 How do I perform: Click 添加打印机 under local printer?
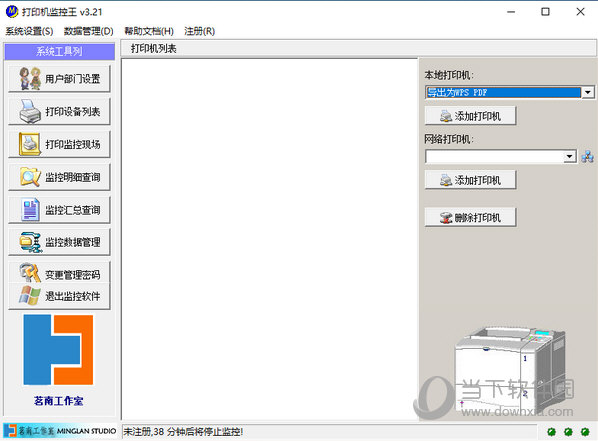click(x=470, y=116)
